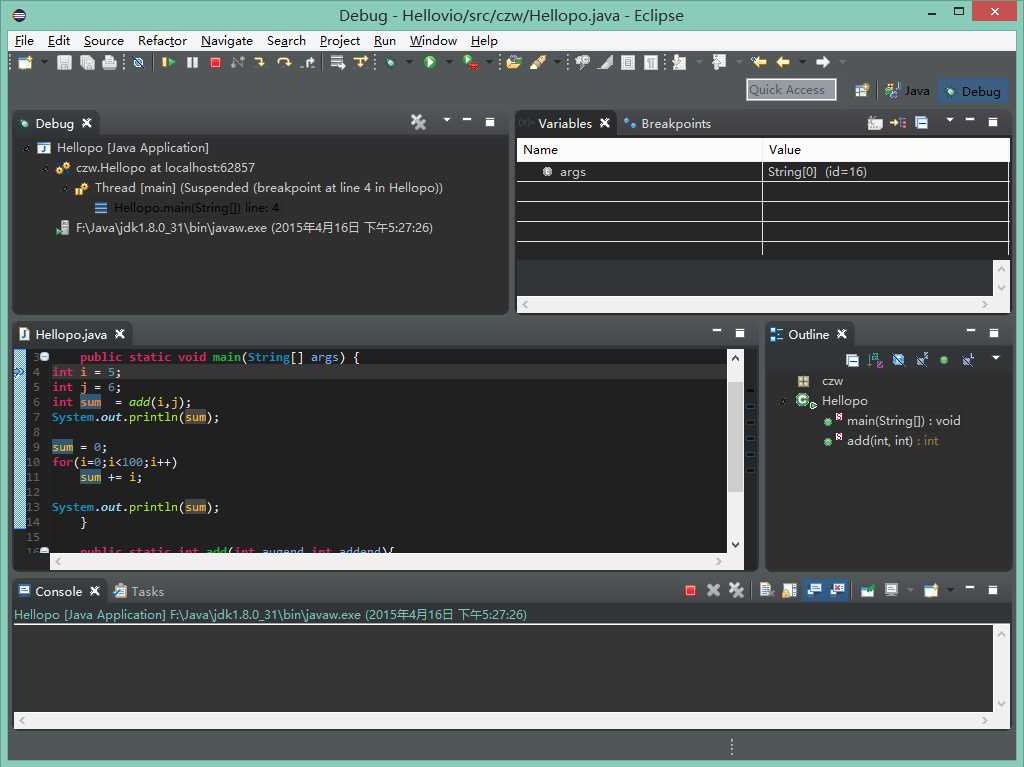This screenshot has width=1024, height=767.
Task: Switch to the Breakpoints tab
Action: pos(667,123)
